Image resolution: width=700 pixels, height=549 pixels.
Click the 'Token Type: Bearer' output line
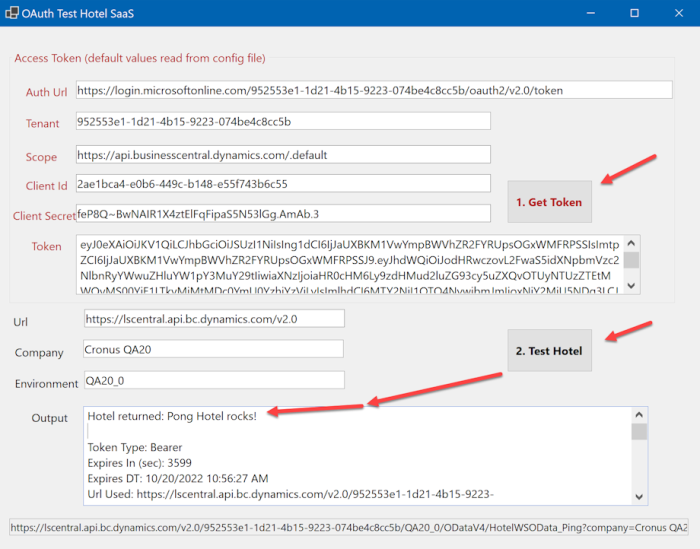point(135,447)
